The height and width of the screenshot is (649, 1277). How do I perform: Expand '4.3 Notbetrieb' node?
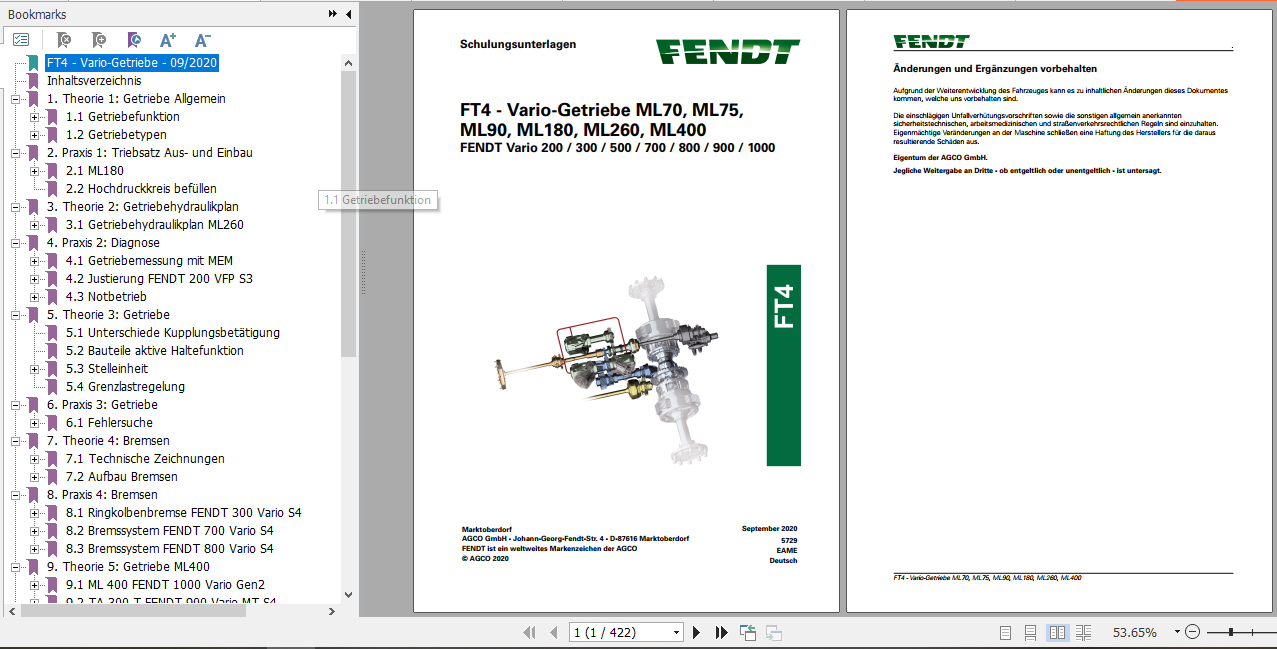[34, 297]
